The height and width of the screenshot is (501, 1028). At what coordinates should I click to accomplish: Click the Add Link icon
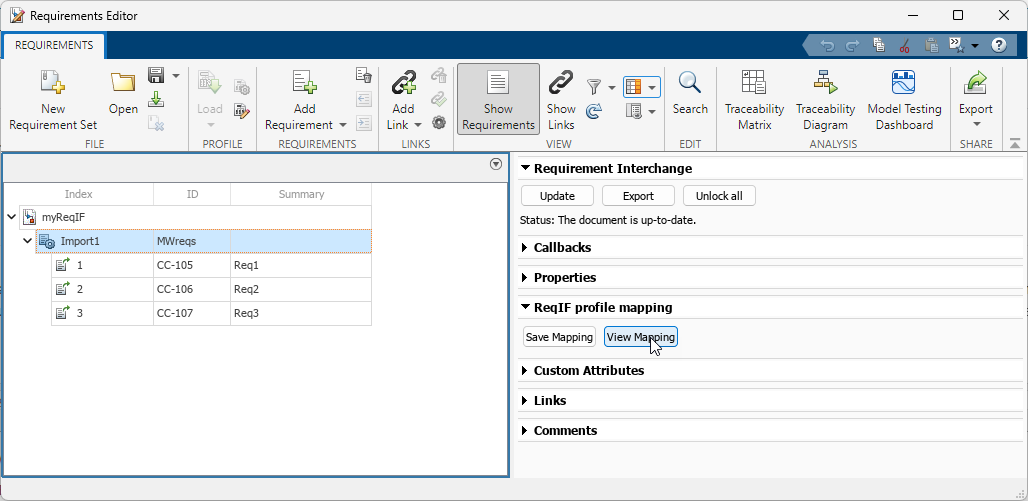pos(403,85)
